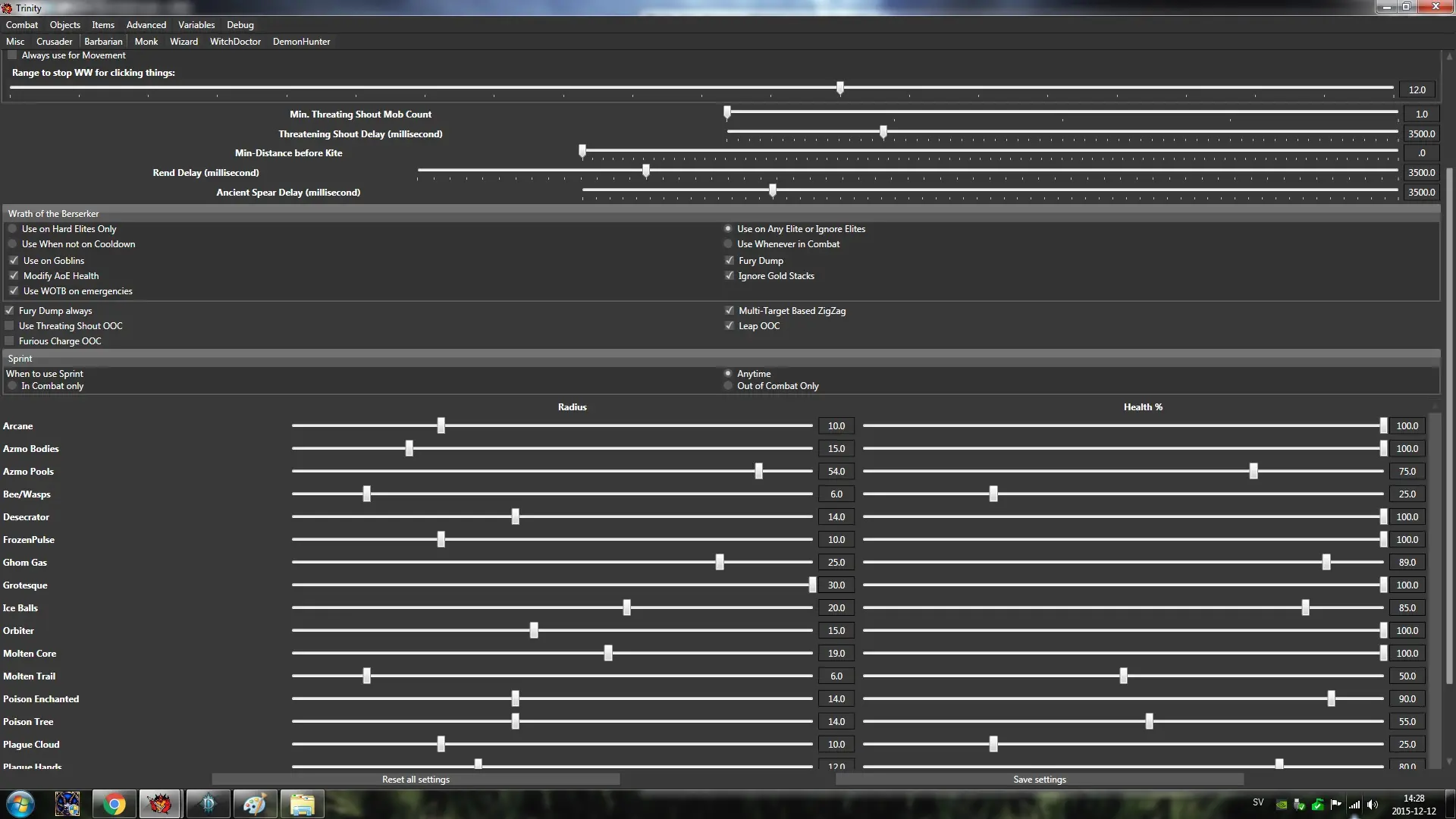The height and width of the screenshot is (819, 1456).
Task: Switch to the WitchDoctor tab
Action: click(235, 42)
